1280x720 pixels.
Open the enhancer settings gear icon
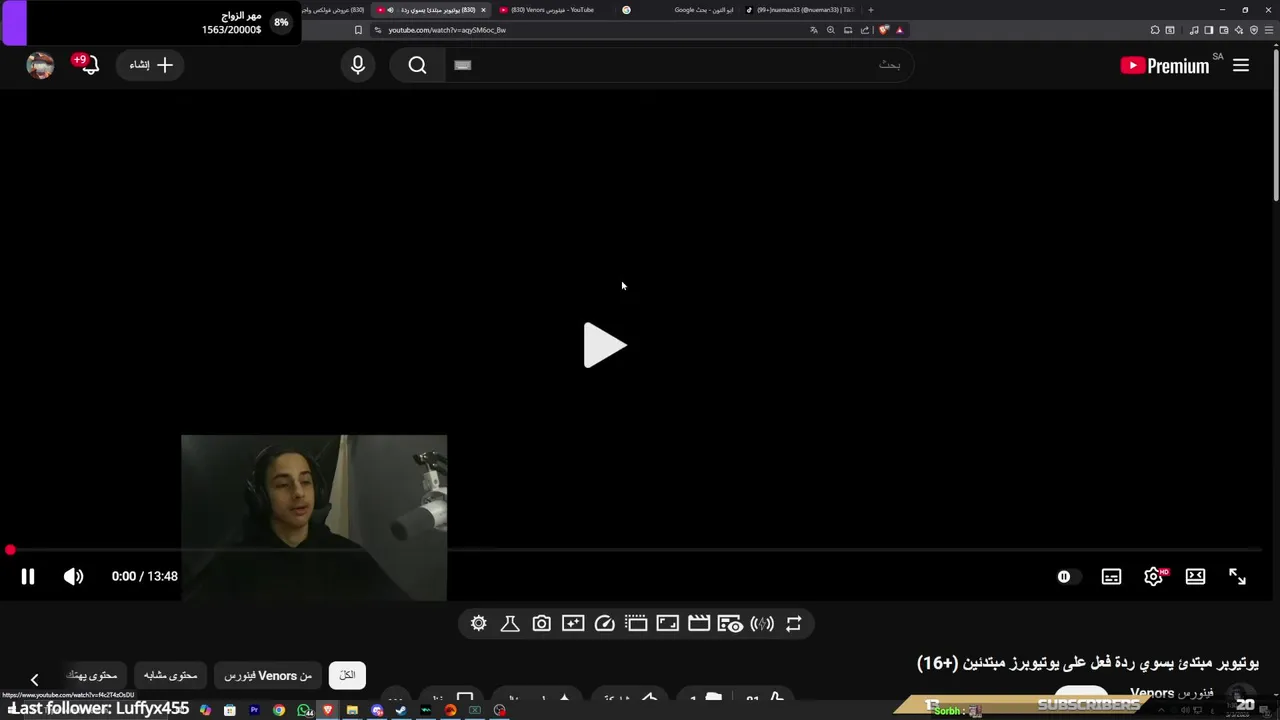[x=479, y=623]
